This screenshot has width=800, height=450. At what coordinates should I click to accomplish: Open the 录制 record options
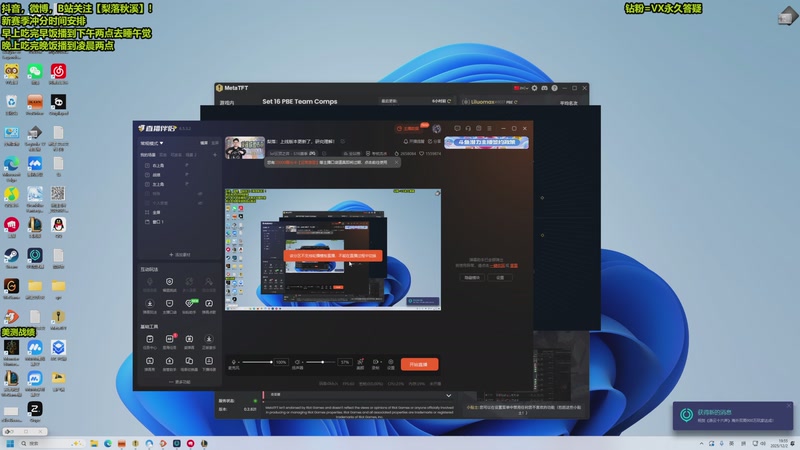[x=376, y=362]
